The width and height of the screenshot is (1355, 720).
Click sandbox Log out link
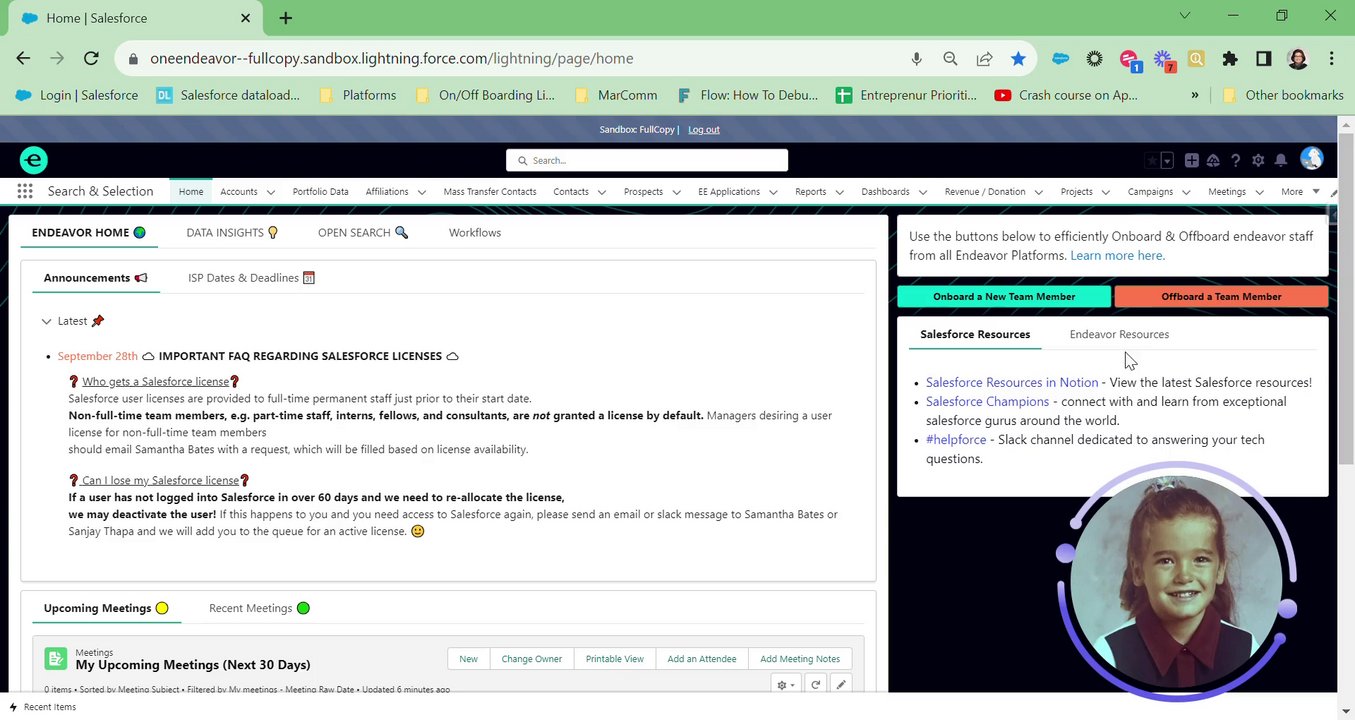[x=704, y=130]
